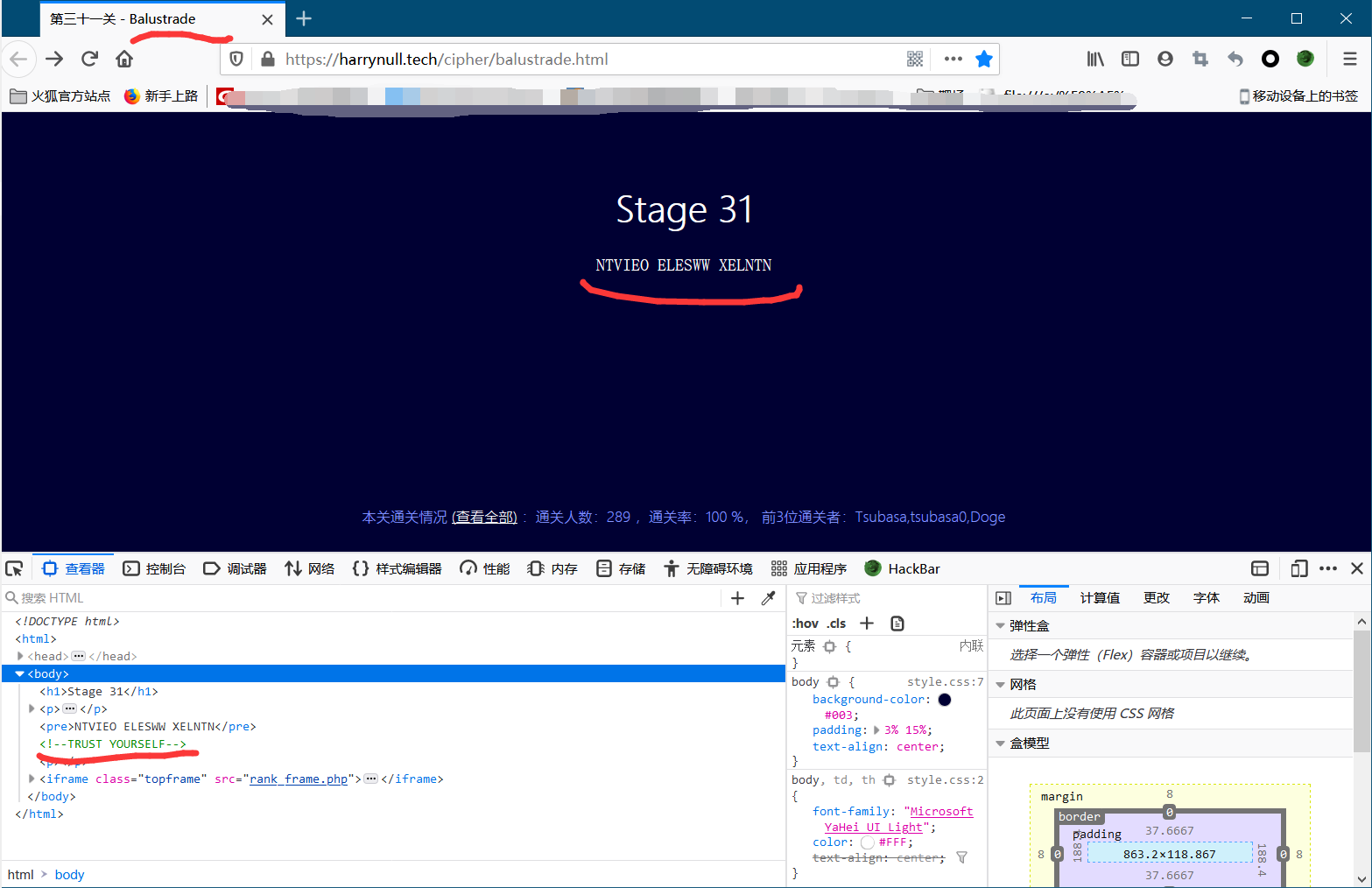Open the Performance (性能) tab
This screenshot has width=1372, height=888.
point(485,568)
